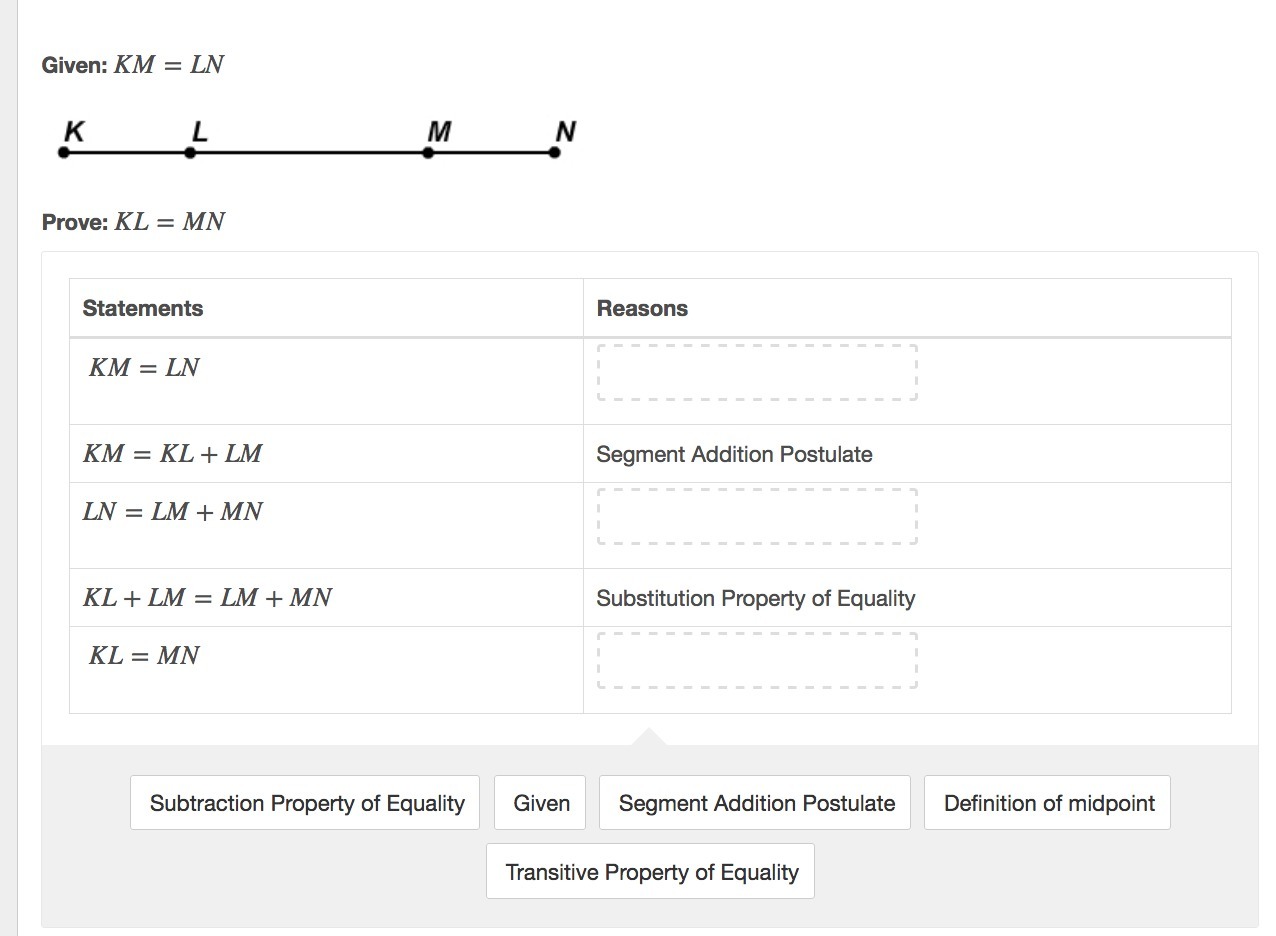Select the Subtraction Property of Equality tile
The width and height of the screenshot is (1276, 936).
305,803
